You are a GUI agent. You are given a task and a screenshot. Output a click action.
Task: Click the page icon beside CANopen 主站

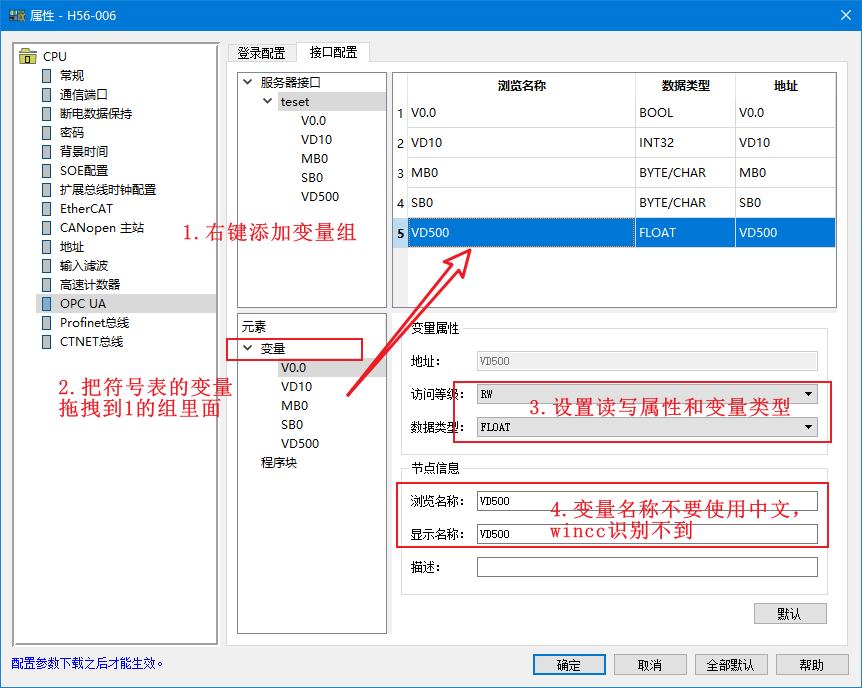[47, 228]
